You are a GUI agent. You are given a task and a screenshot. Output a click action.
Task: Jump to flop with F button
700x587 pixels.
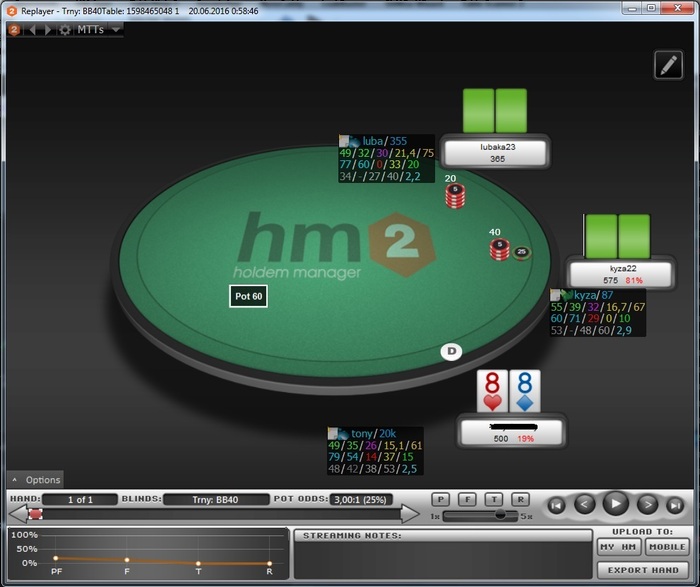[x=467, y=500]
